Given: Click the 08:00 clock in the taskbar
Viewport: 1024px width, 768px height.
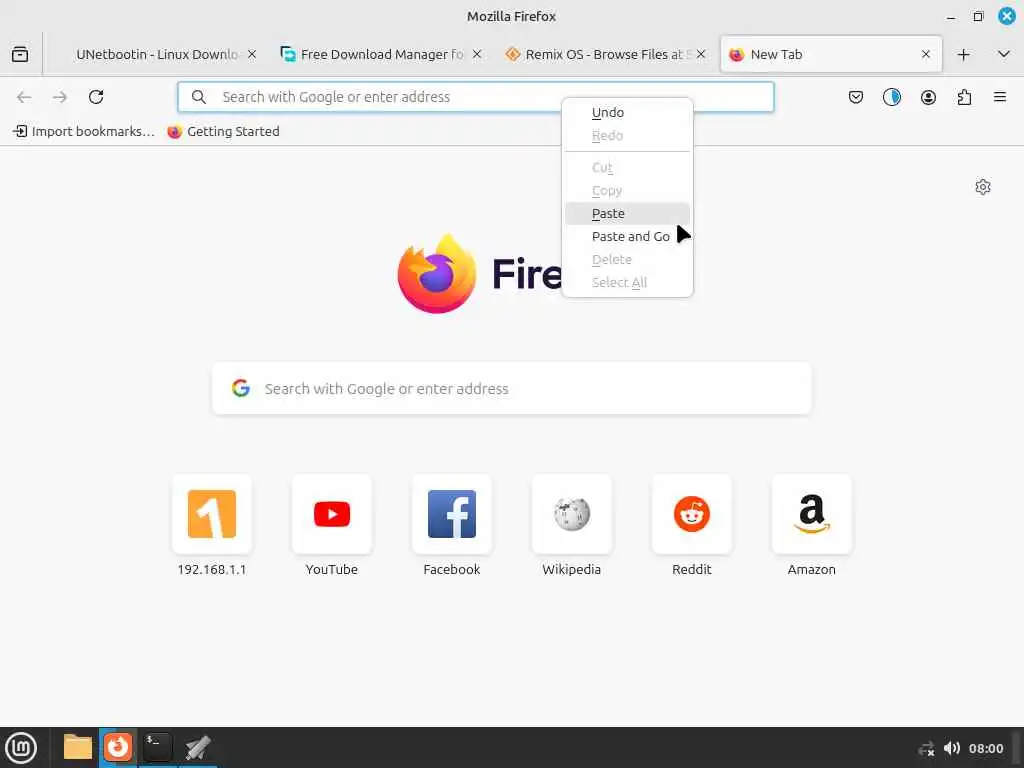Looking at the screenshot, I should (x=985, y=748).
